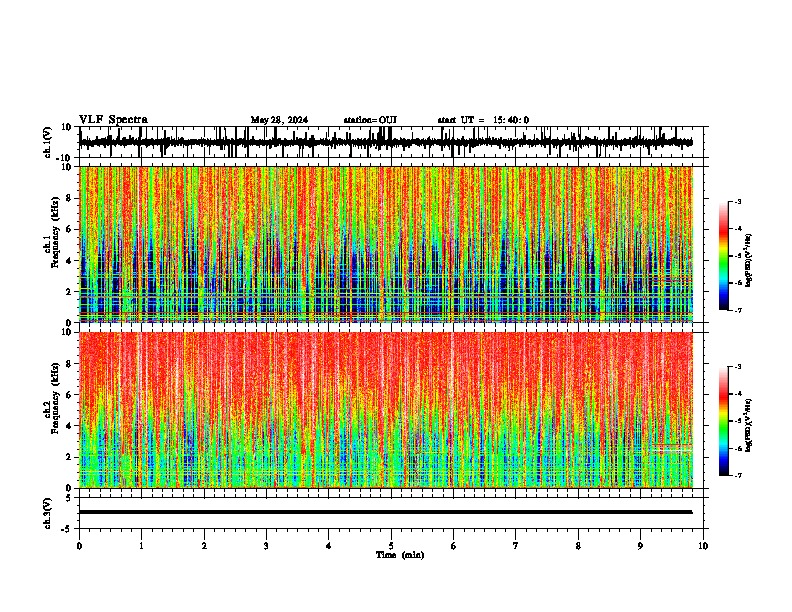Click the flat ch.3 voltage trace
This screenshot has width=792, height=612.
(x=385, y=512)
